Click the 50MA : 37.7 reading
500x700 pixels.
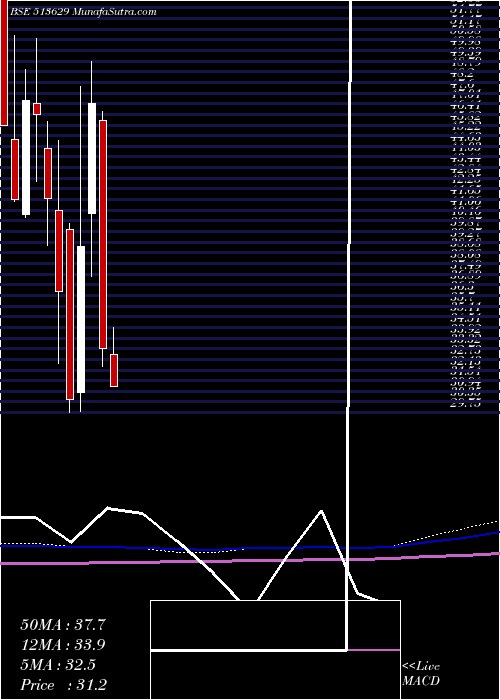pos(63,625)
